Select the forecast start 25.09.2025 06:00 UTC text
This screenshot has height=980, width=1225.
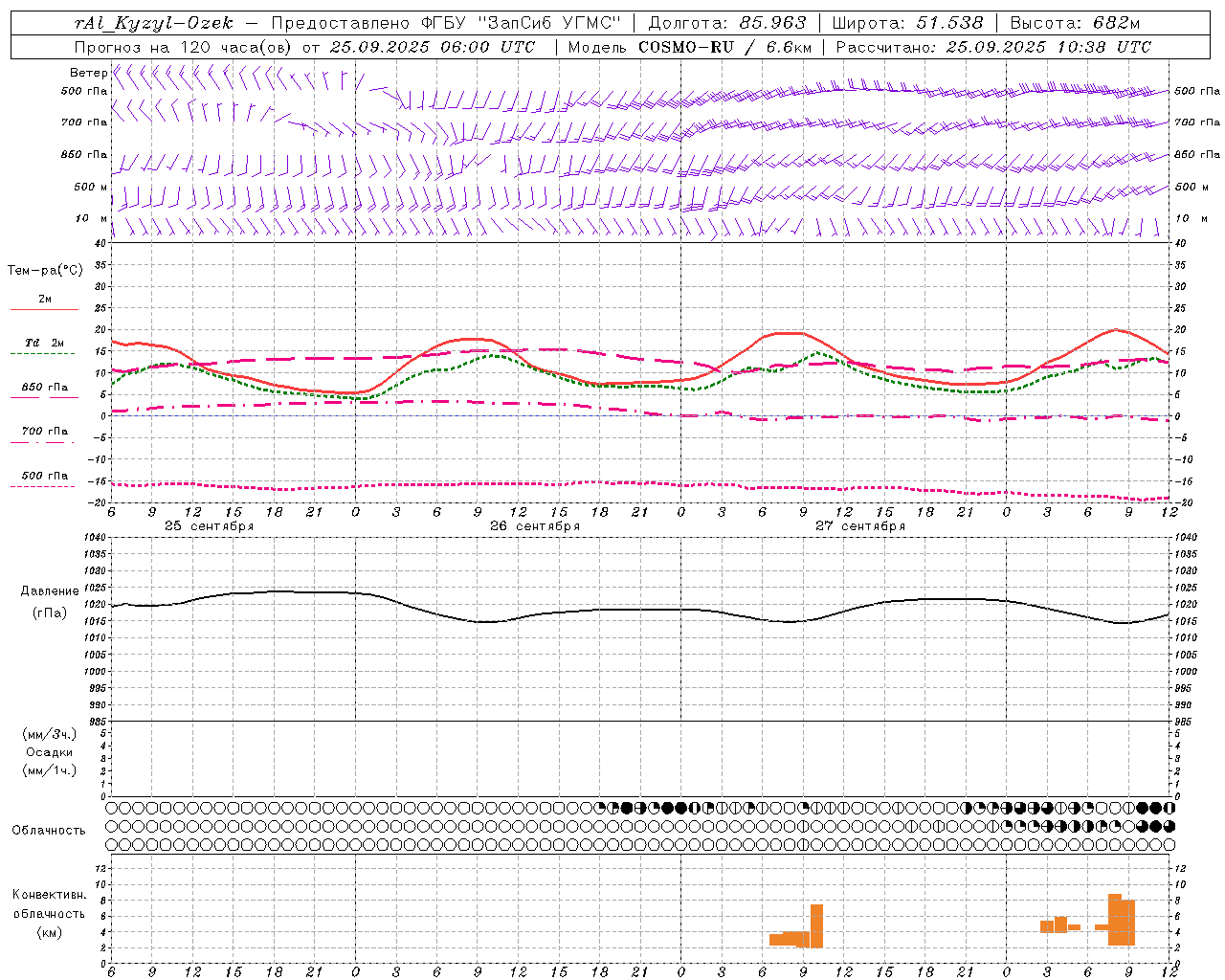[x=433, y=47]
